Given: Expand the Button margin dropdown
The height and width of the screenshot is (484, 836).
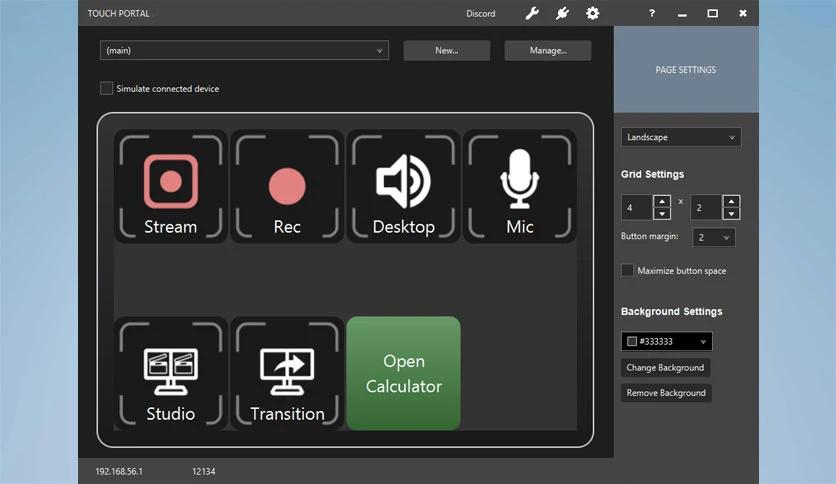Looking at the screenshot, I should coord(713,237).
